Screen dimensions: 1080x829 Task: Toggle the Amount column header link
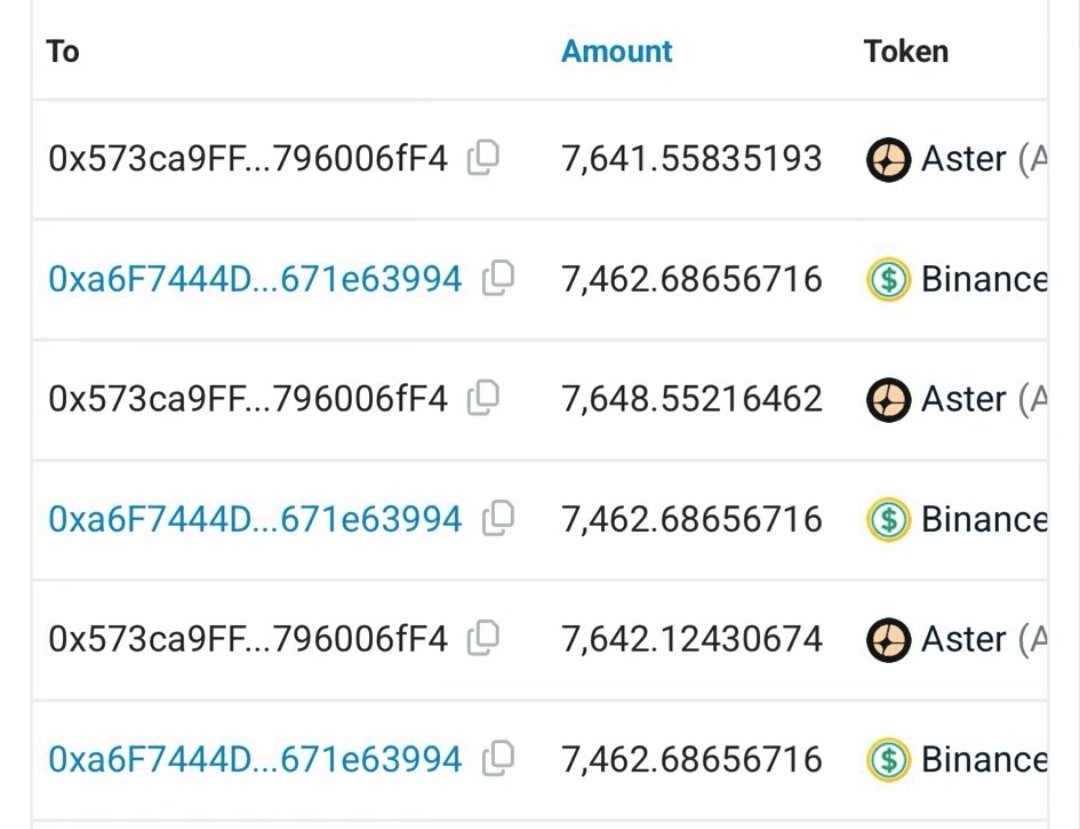[616, 51]
